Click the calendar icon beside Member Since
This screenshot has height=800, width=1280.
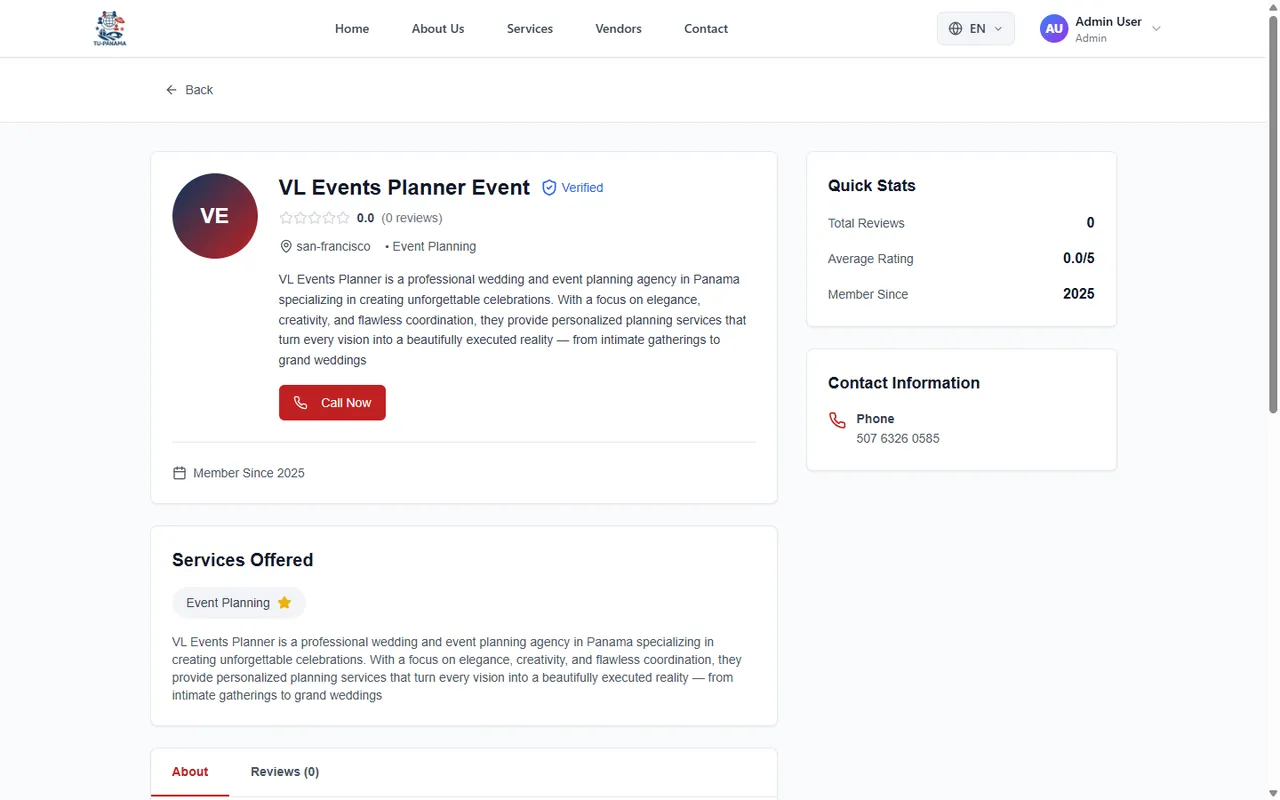coord(180,473)
